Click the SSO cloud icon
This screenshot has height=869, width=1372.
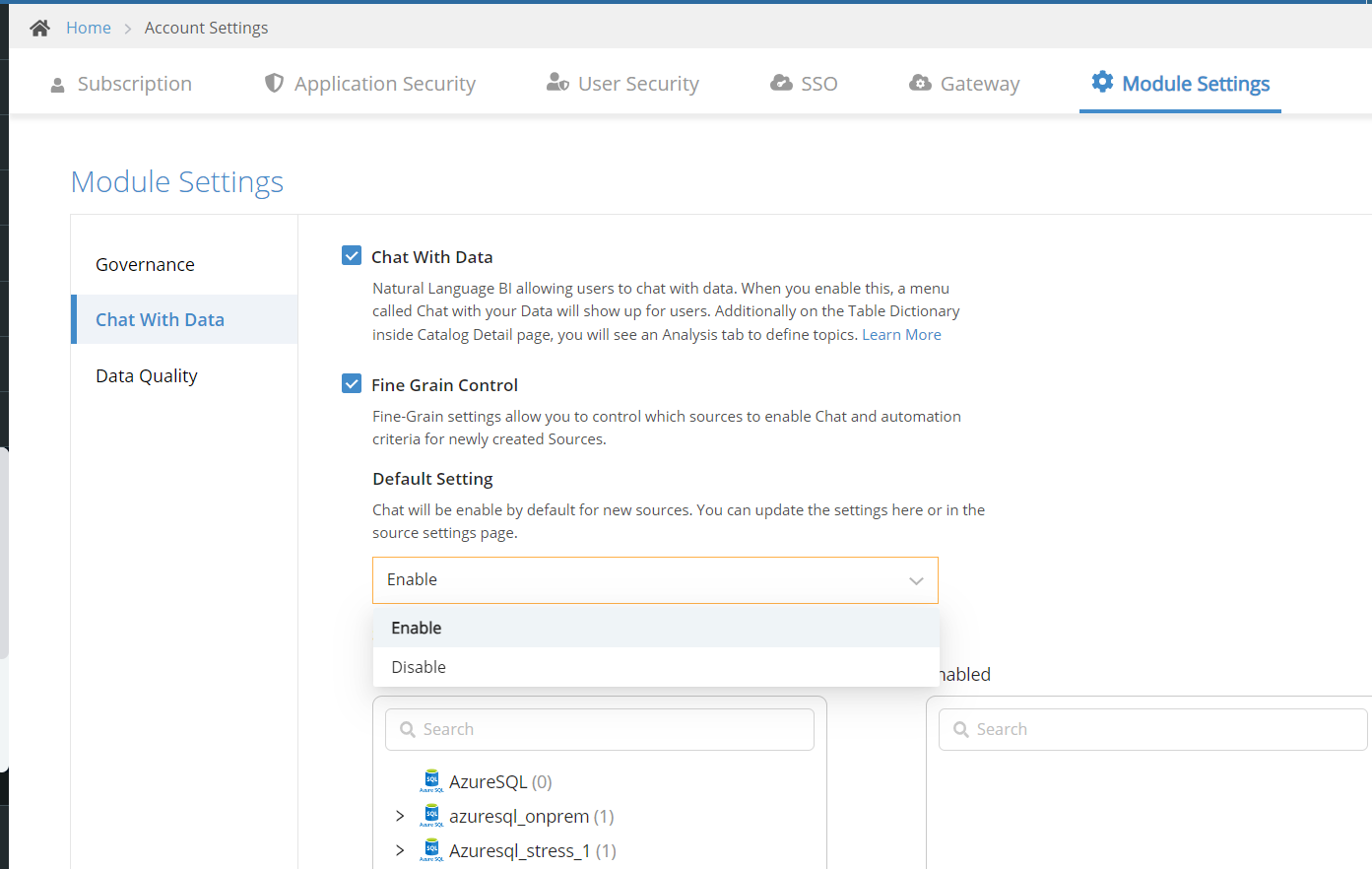coord(781,83)
